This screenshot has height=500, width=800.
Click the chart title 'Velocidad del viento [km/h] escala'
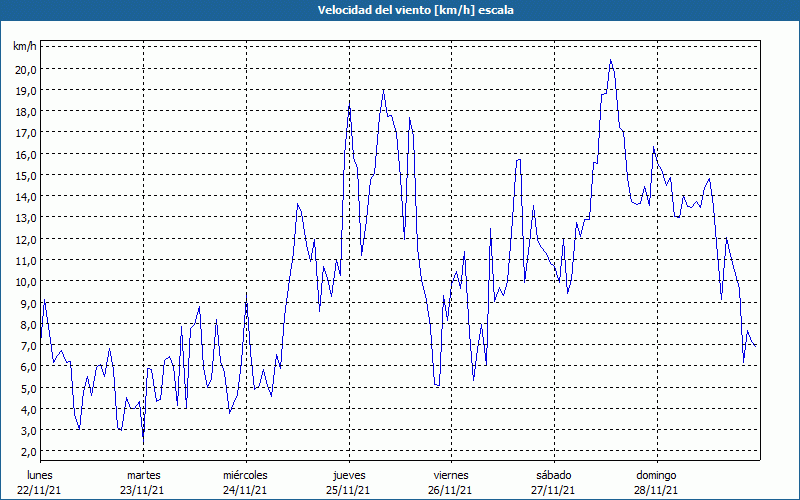pos(415,10)
